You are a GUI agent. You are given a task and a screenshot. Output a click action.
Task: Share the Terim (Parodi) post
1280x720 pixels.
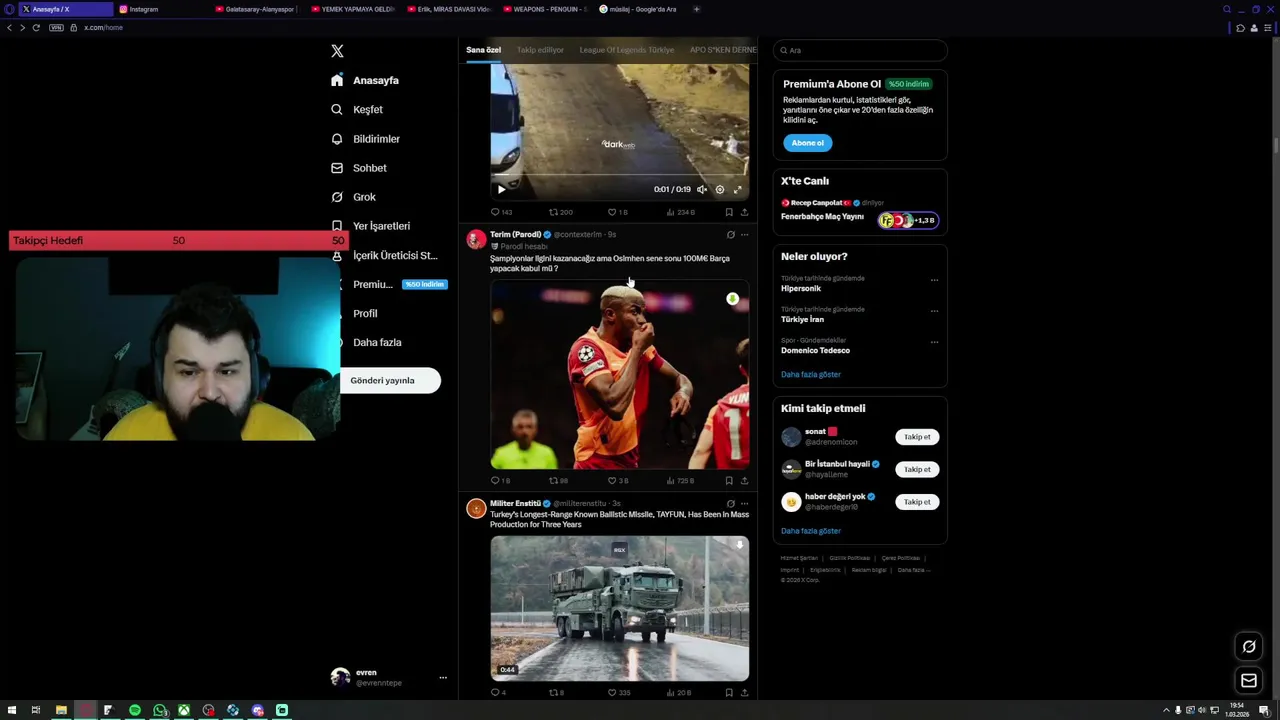tap(744, 481)
